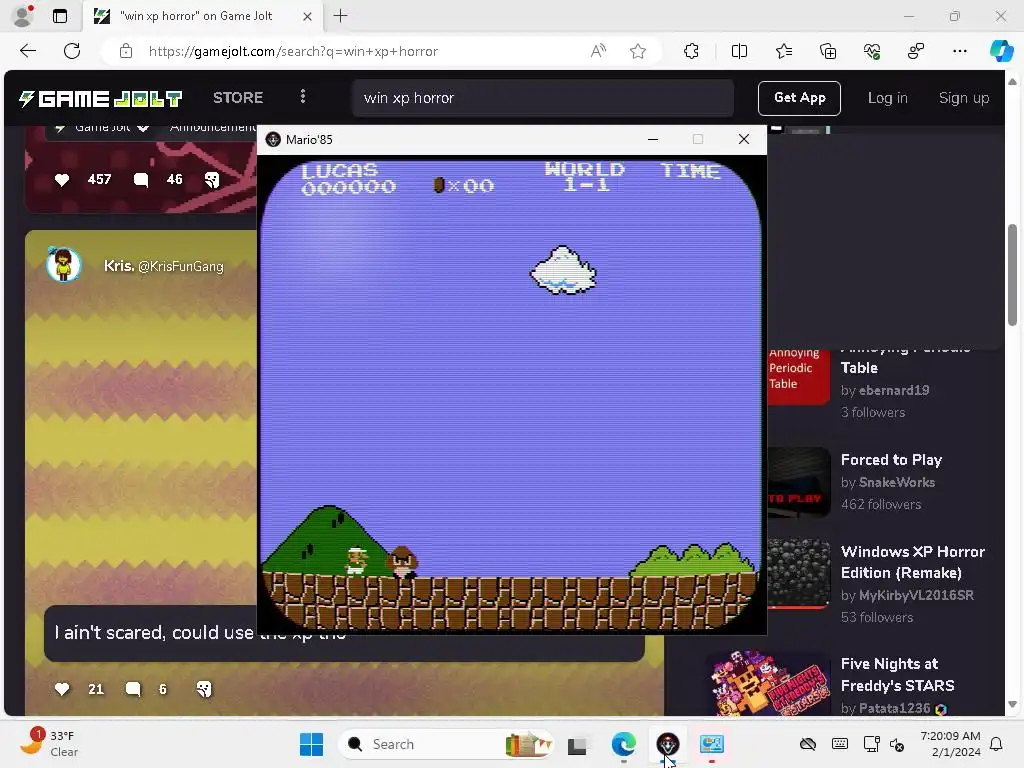Open the Kris. @KrisFunGang profile link
The height and width of the screenshot is (768, 1024).
click(x=163, y=266)
